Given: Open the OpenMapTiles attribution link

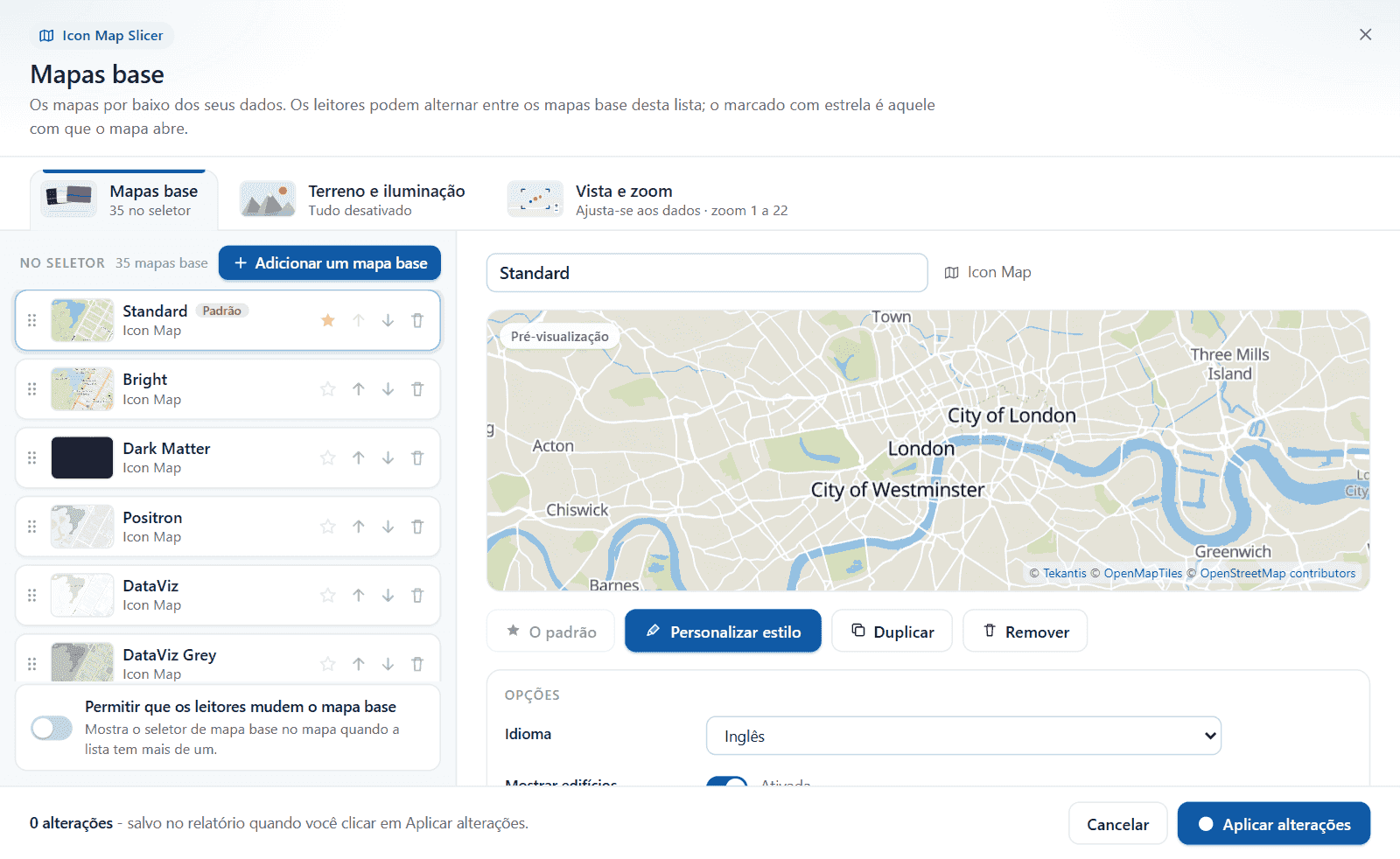Looking at the screenshot, I should coord(1143,574).
